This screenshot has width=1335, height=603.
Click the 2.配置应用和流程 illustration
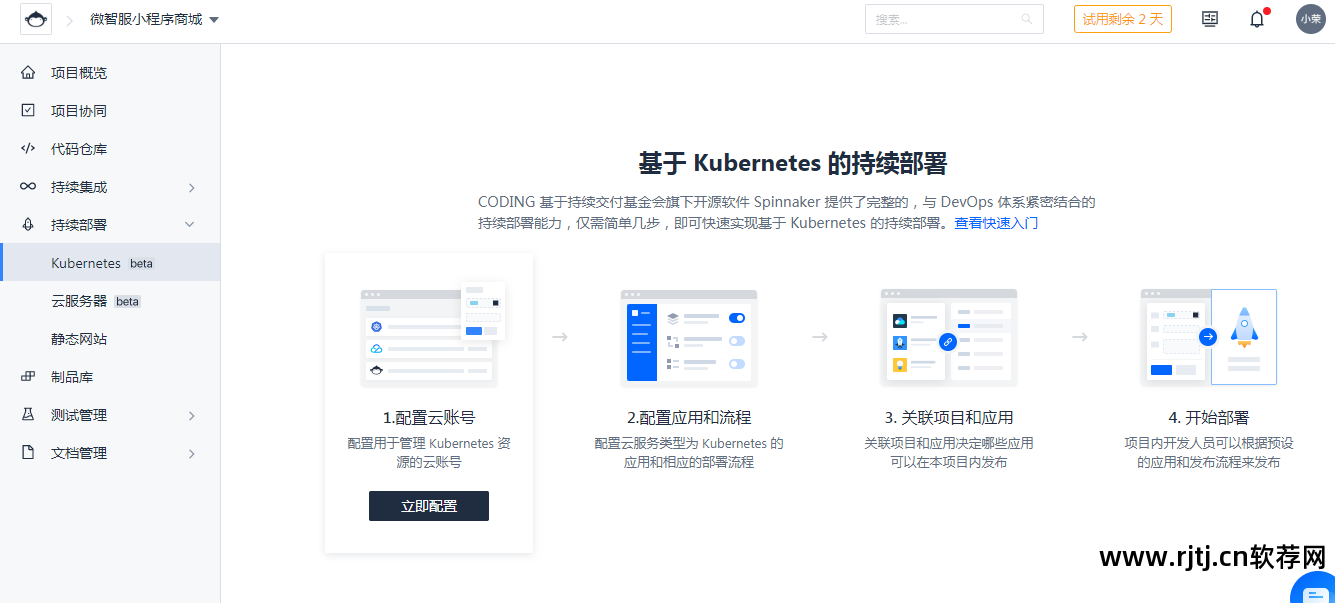click(x=689, y=338)
